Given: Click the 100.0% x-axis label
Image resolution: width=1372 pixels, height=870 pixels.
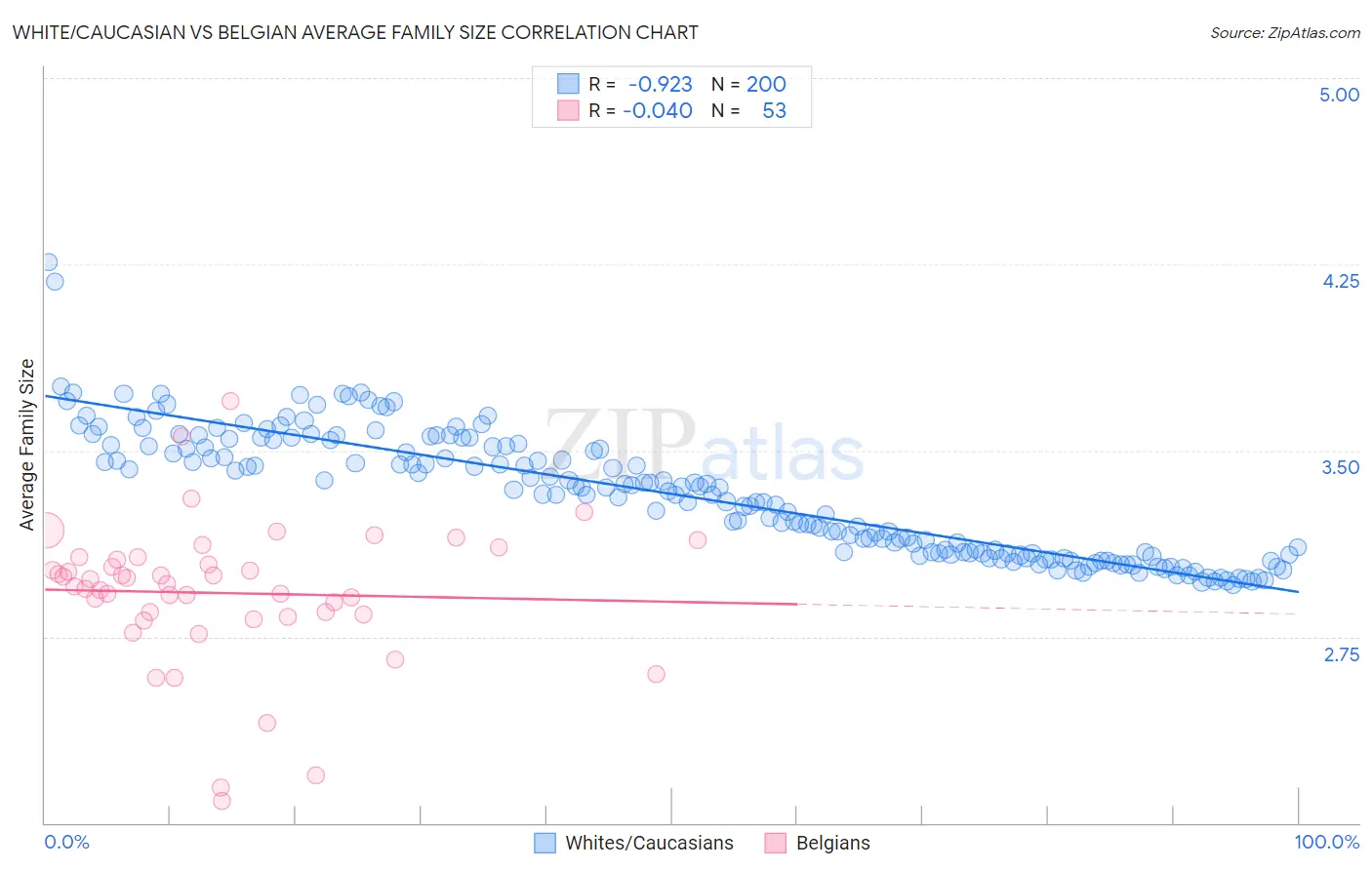Looking at the screenshot, I should [1327, 842].
